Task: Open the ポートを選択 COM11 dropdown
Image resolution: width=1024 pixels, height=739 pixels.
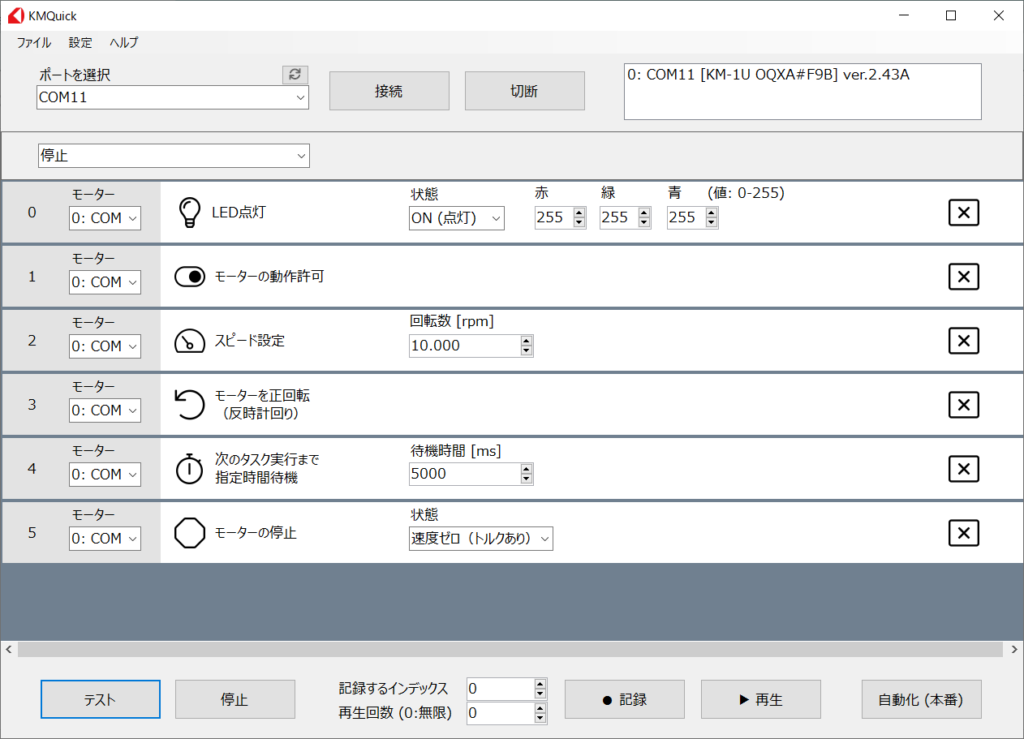Action: [x=172, y=97]
